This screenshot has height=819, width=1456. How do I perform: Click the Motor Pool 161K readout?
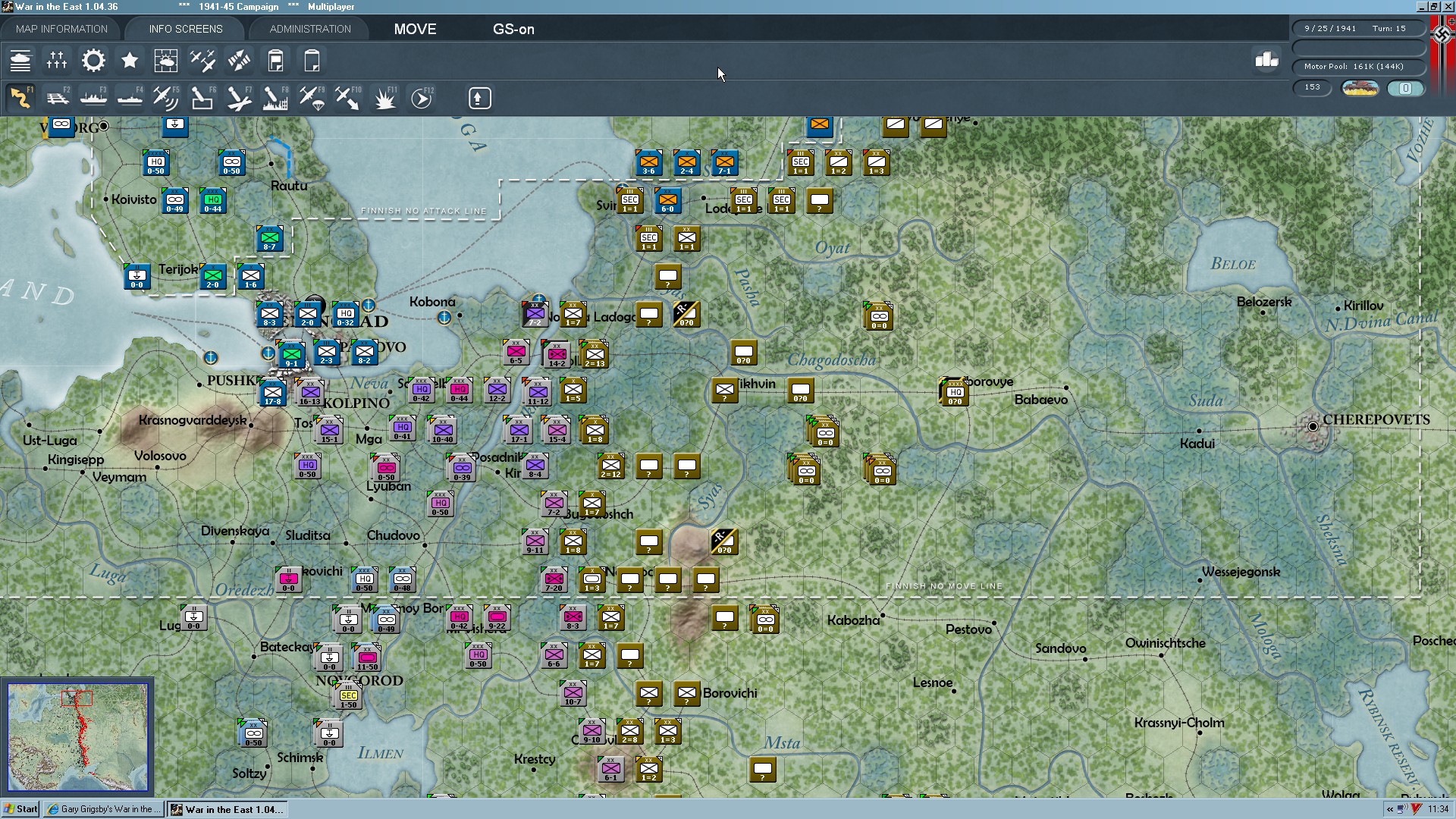(1358, 67)
